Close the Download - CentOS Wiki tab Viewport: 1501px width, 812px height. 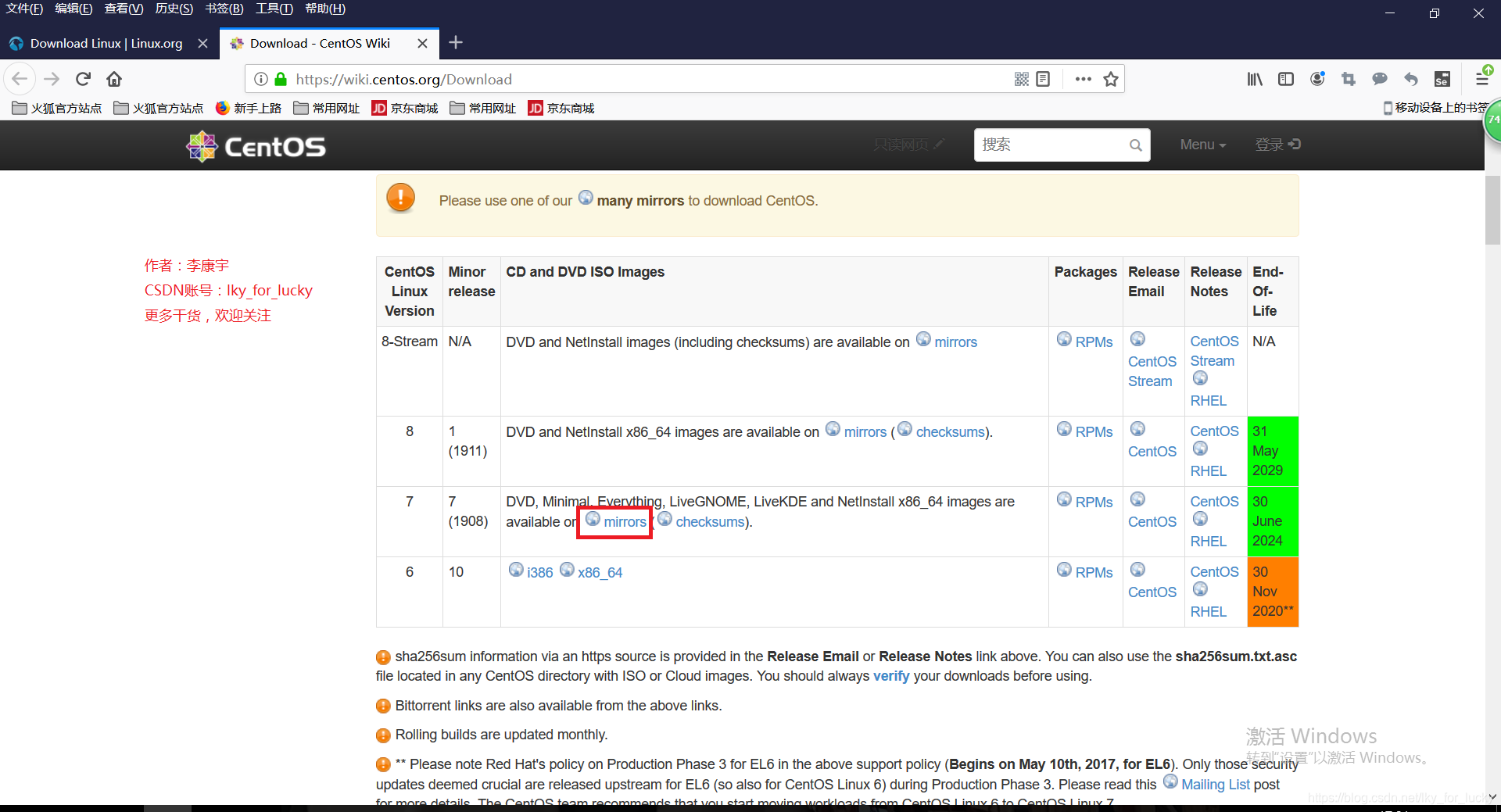422,43
